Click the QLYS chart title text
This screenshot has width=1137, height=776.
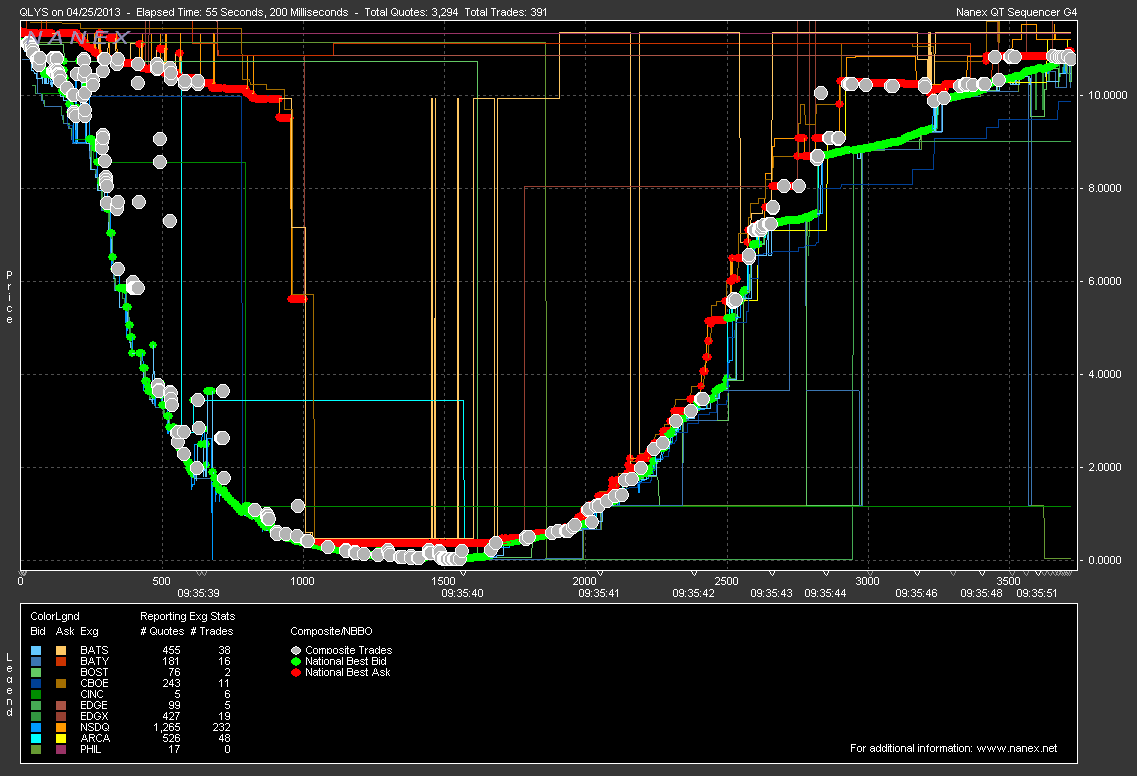tap(283, 12)
